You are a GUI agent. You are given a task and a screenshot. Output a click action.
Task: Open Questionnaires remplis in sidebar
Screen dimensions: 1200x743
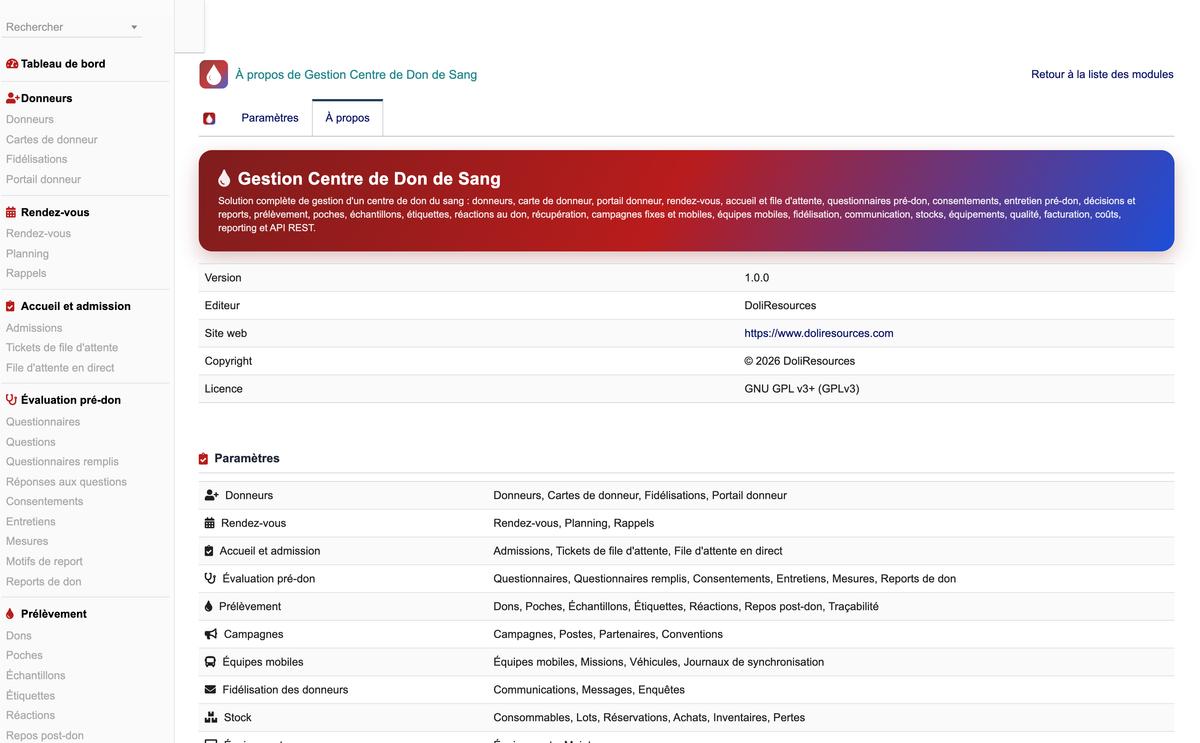tap(62, 462)
